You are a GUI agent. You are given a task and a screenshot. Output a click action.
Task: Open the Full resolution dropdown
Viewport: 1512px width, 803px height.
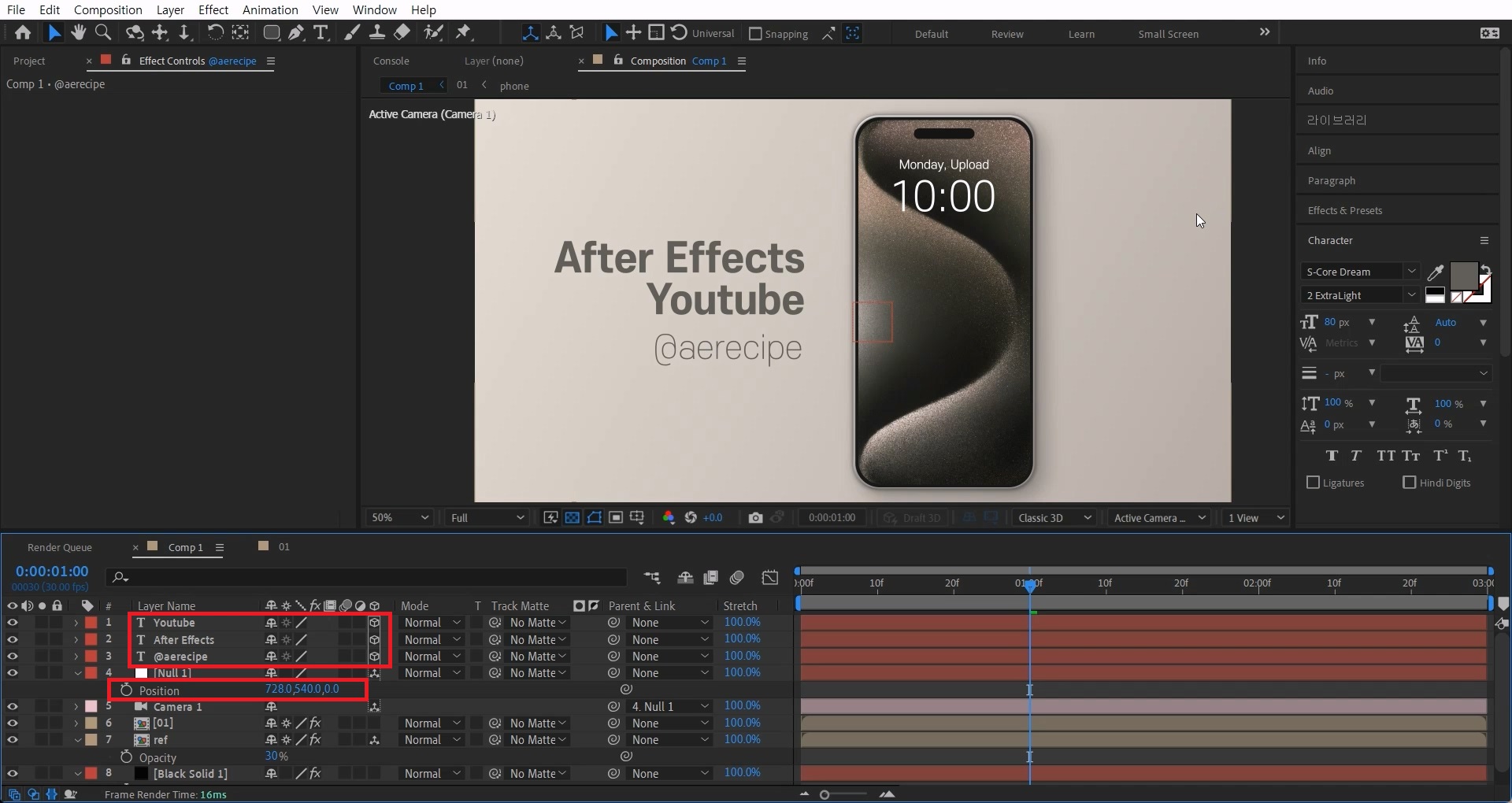point(487,517)
